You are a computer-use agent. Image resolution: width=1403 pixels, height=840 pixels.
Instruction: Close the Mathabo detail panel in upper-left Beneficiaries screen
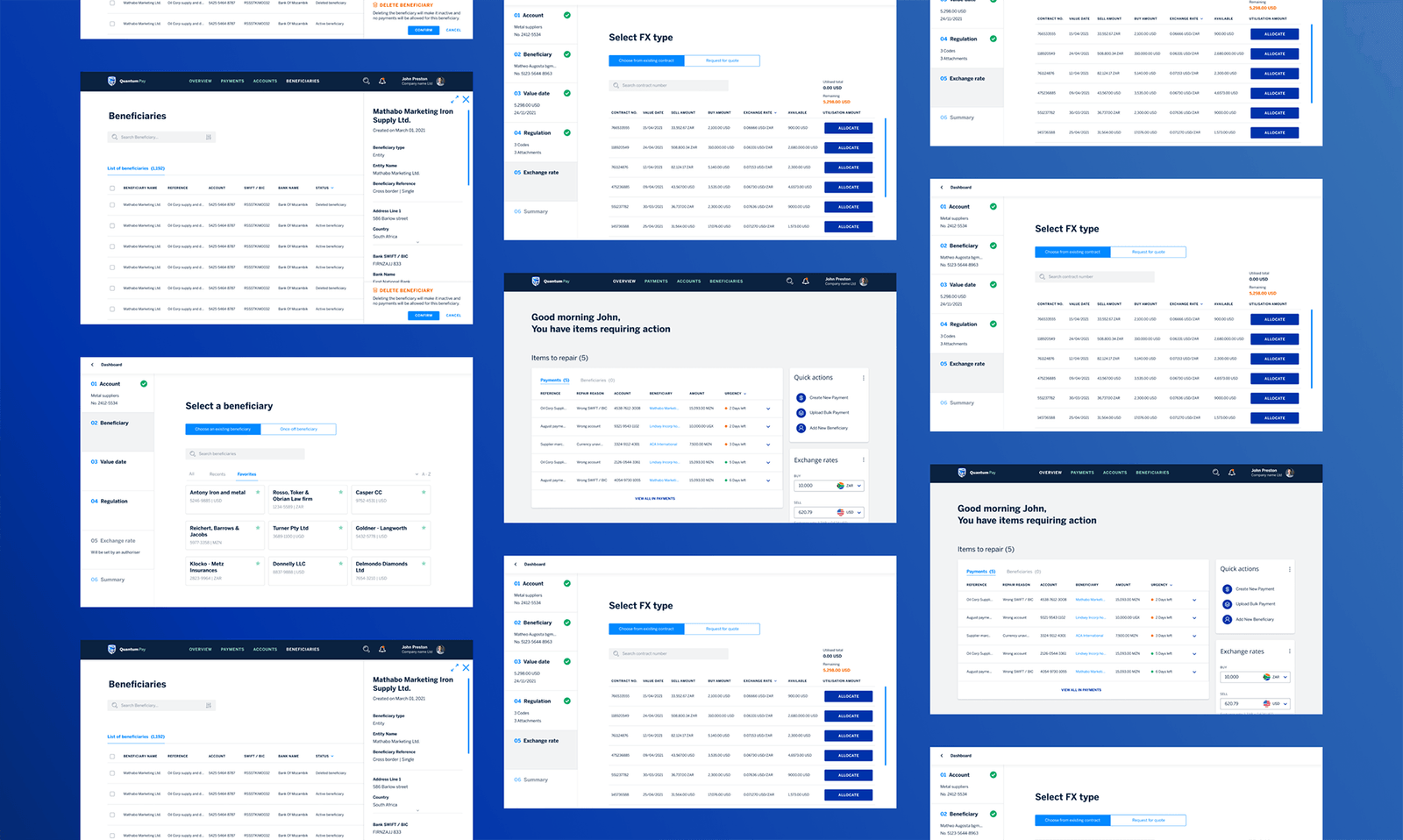click(466, 100)
